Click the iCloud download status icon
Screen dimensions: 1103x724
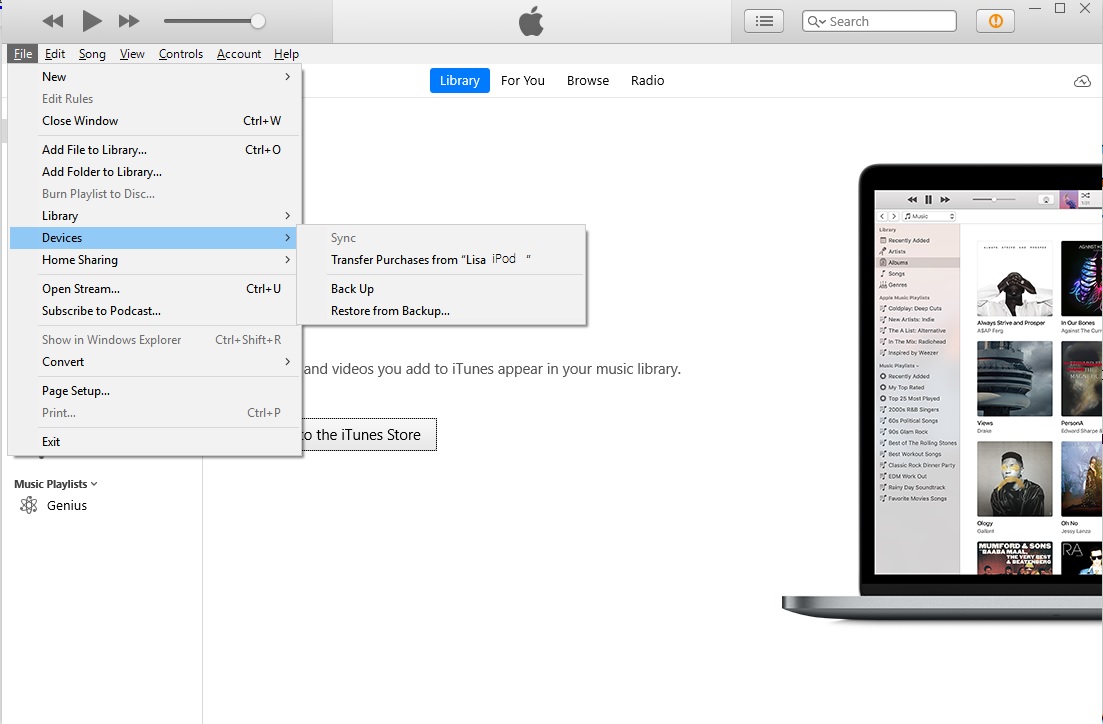[x=1083, y=81]
